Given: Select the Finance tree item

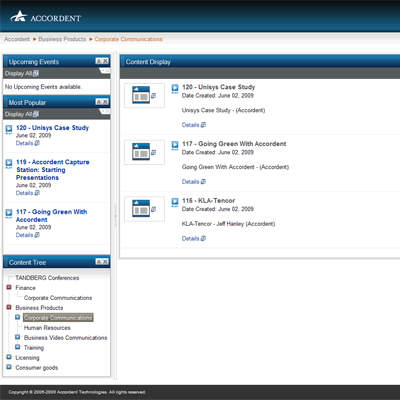Looking at the screenshot, I should [x=25, y=288].
